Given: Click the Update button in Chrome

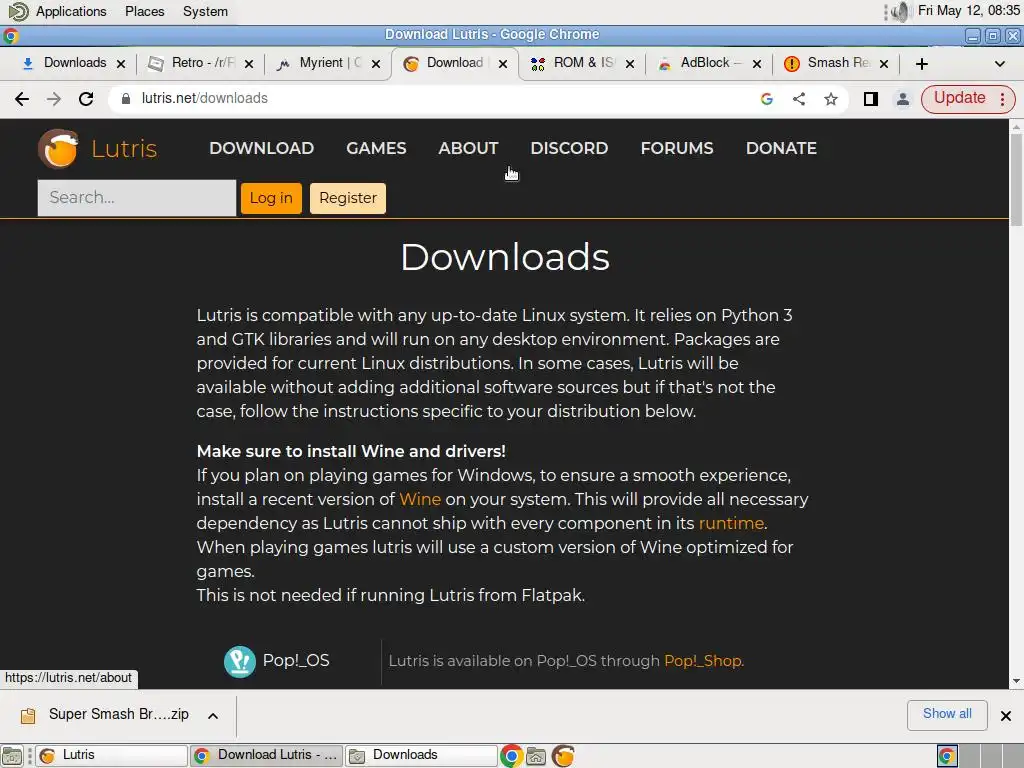Looking at the screenshot, I should (959, 98).
